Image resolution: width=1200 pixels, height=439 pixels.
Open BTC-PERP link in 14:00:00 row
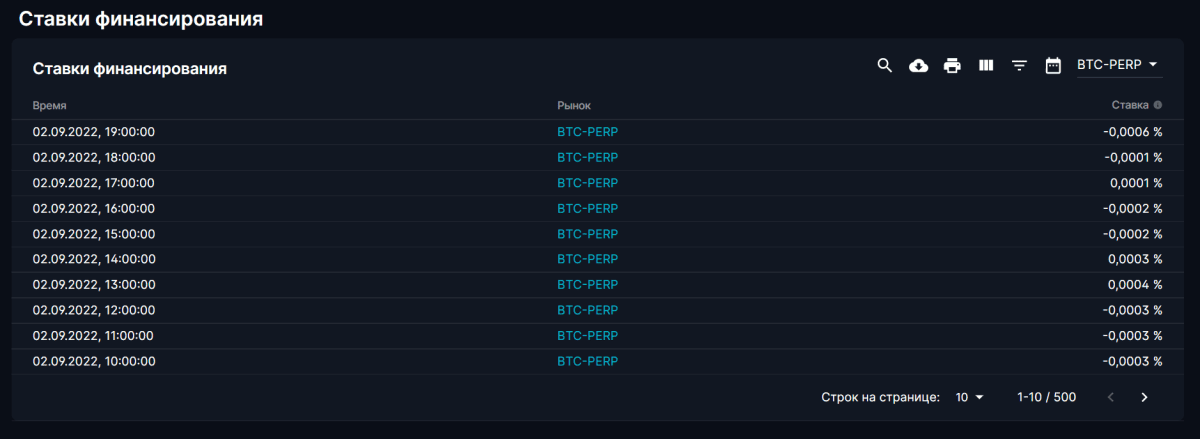pyautogui.click(x=587, y=259)
